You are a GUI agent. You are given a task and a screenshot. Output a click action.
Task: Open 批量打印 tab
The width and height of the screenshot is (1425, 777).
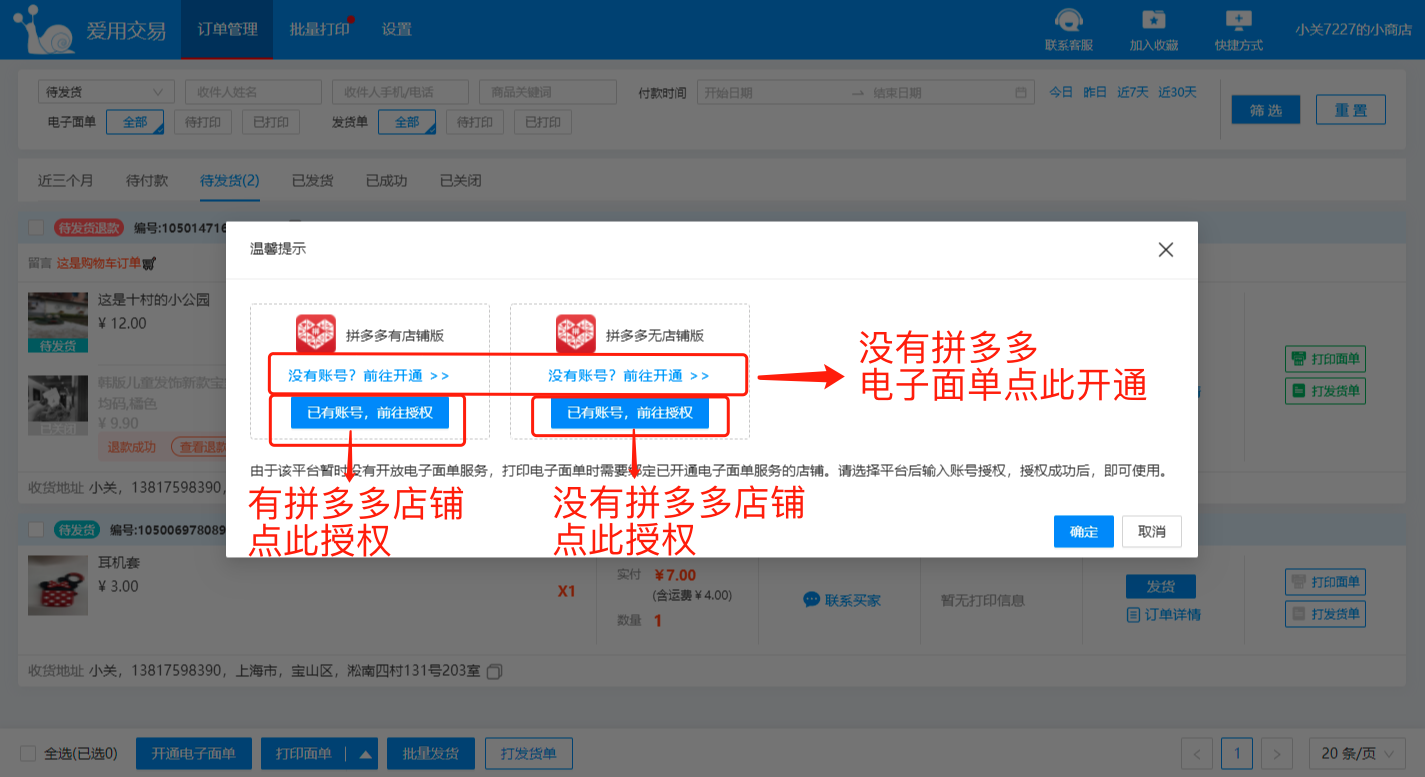320,29
